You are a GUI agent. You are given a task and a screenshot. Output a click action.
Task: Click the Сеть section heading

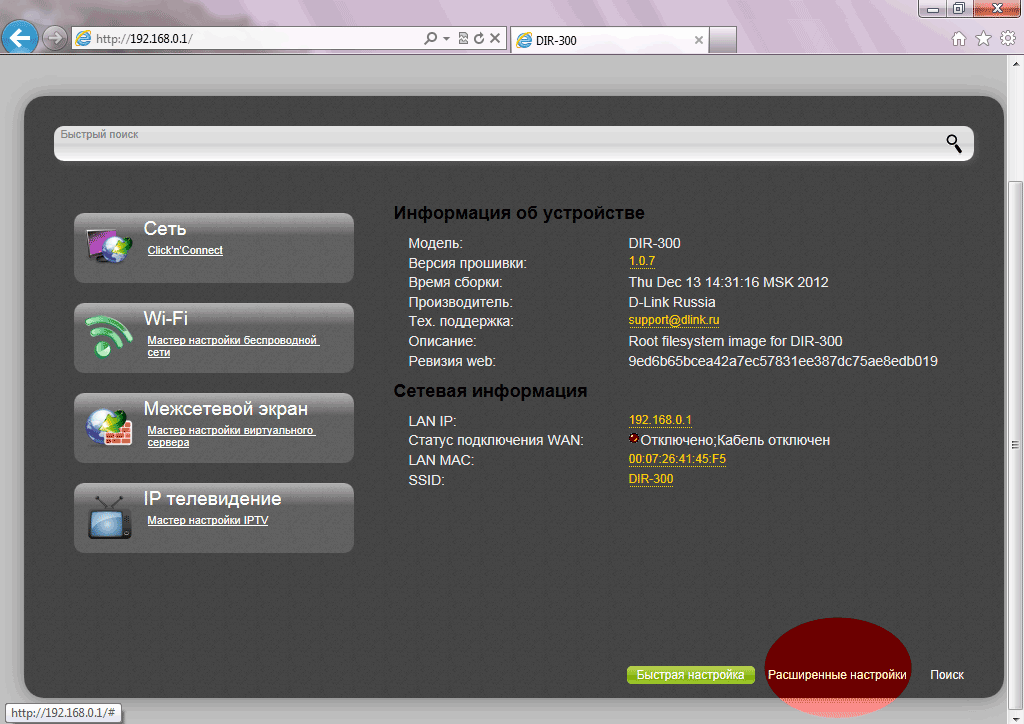(165, 228)
